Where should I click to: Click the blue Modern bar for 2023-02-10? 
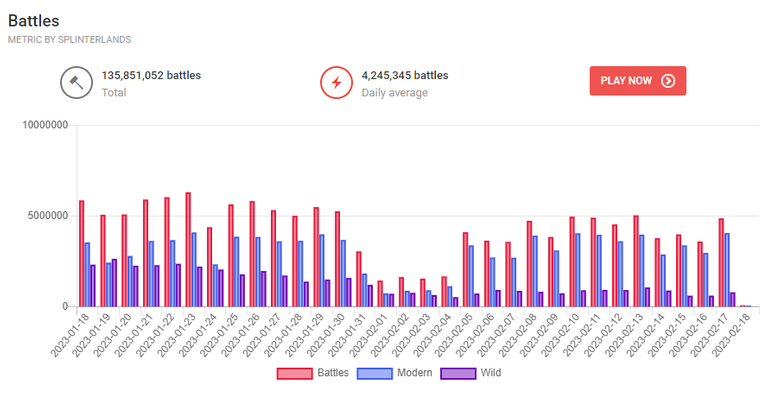click(577, 270)
